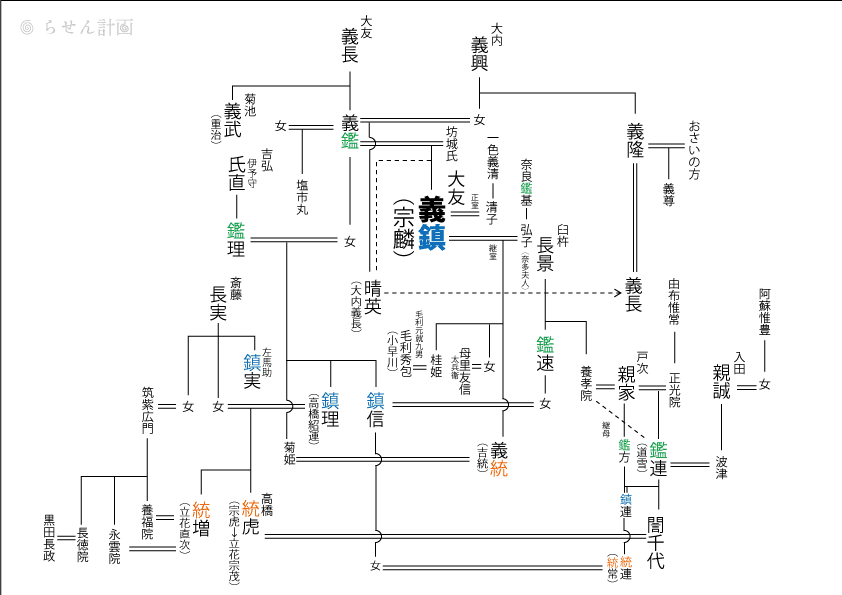Click the name 義統 (吉統)

tap(492, 459)
